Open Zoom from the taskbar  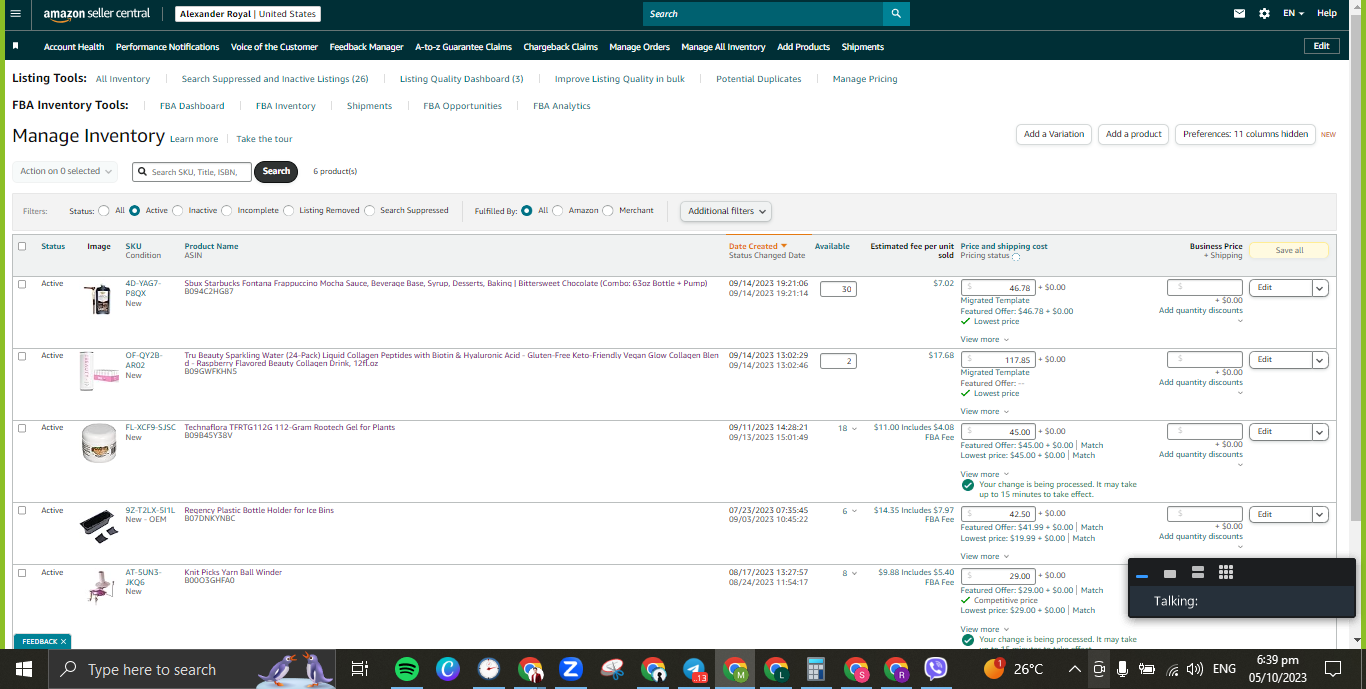pos(571,669)
